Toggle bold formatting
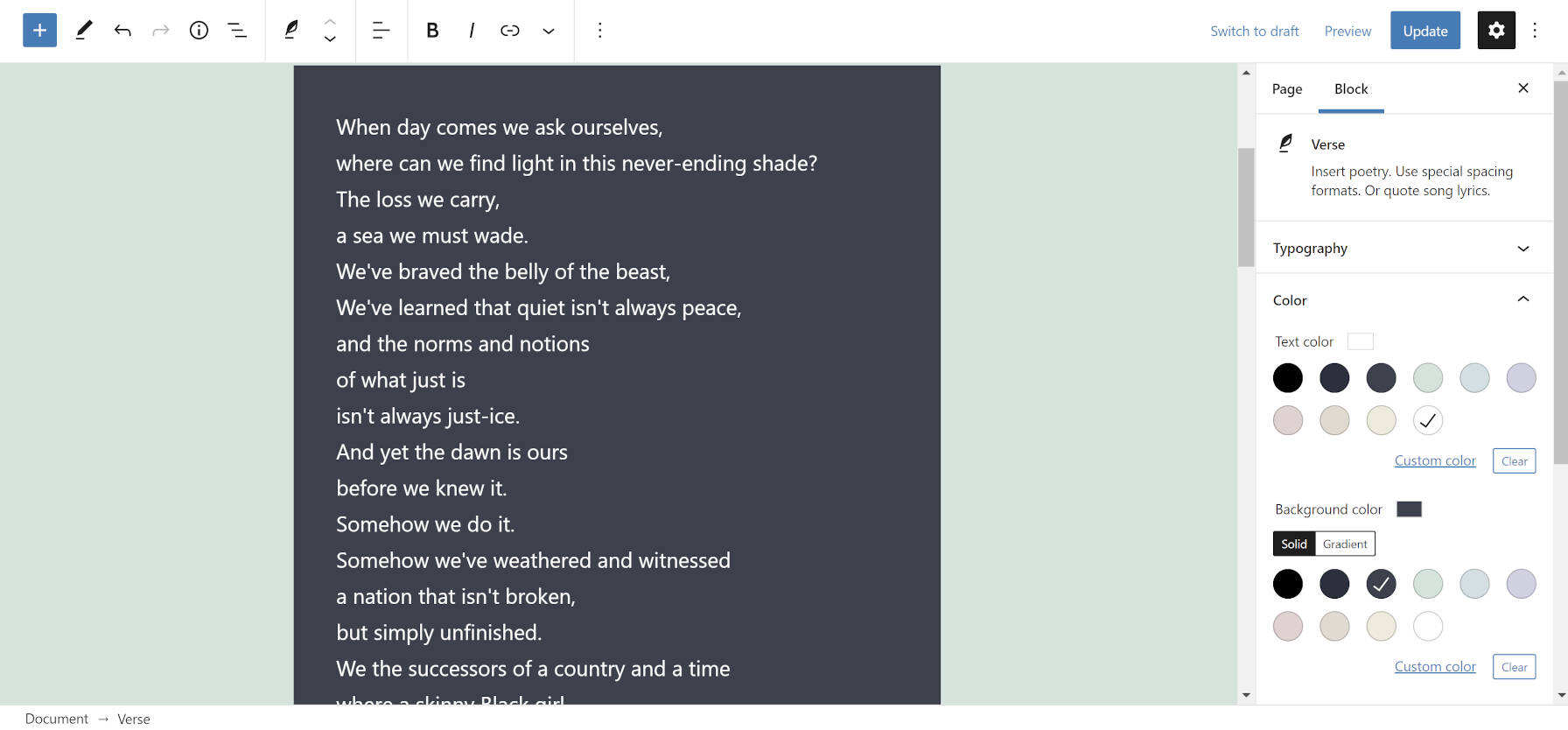This screenshot has height=730, width=1568. [432, 31]
